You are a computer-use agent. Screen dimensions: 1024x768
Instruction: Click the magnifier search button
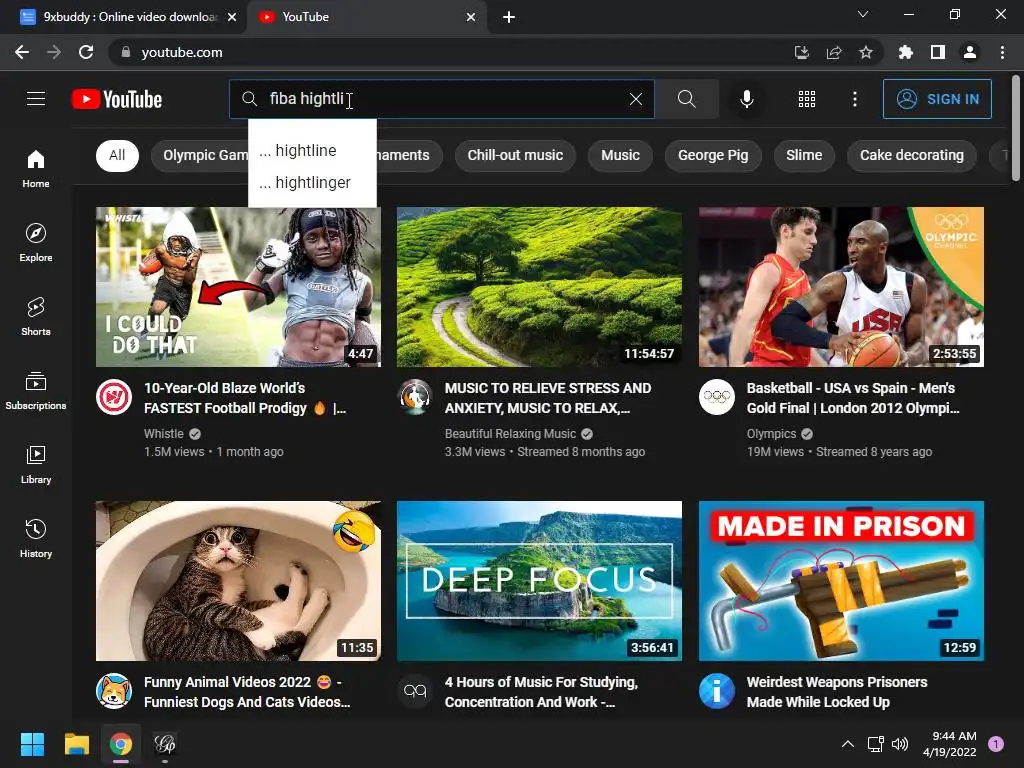(686, 99)
